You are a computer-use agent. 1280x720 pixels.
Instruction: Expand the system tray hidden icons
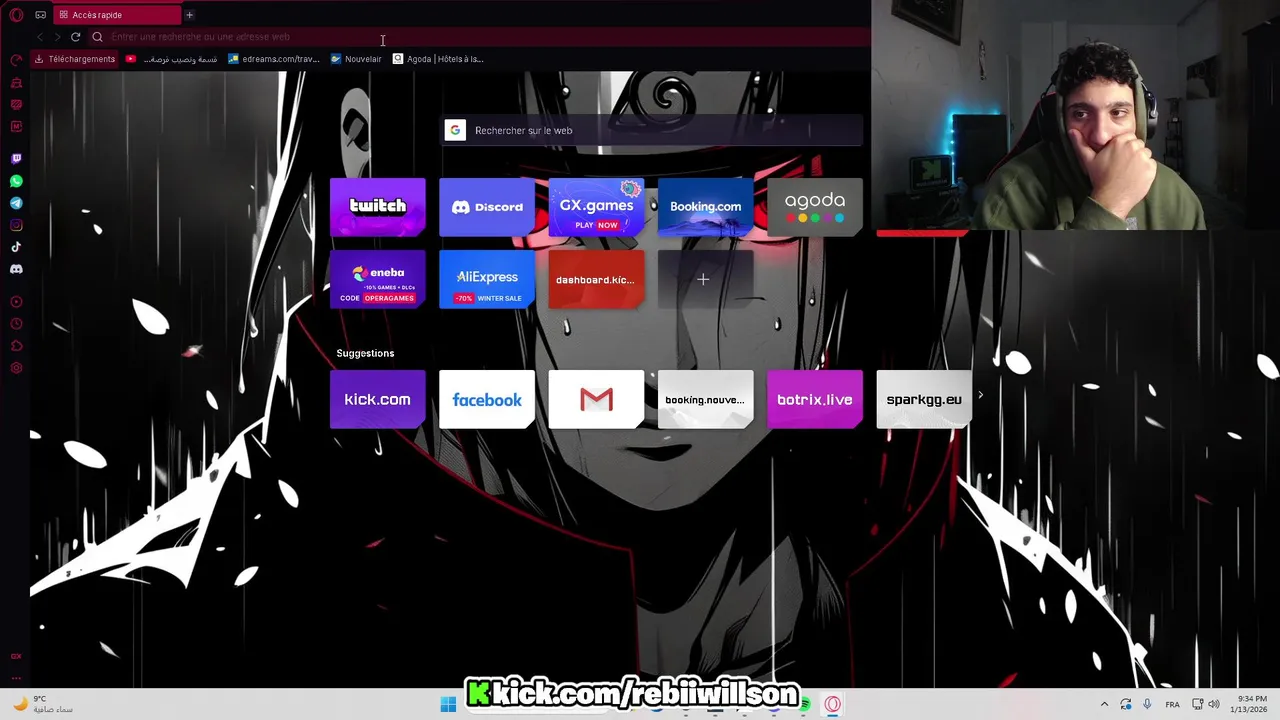pos(1104,704)
